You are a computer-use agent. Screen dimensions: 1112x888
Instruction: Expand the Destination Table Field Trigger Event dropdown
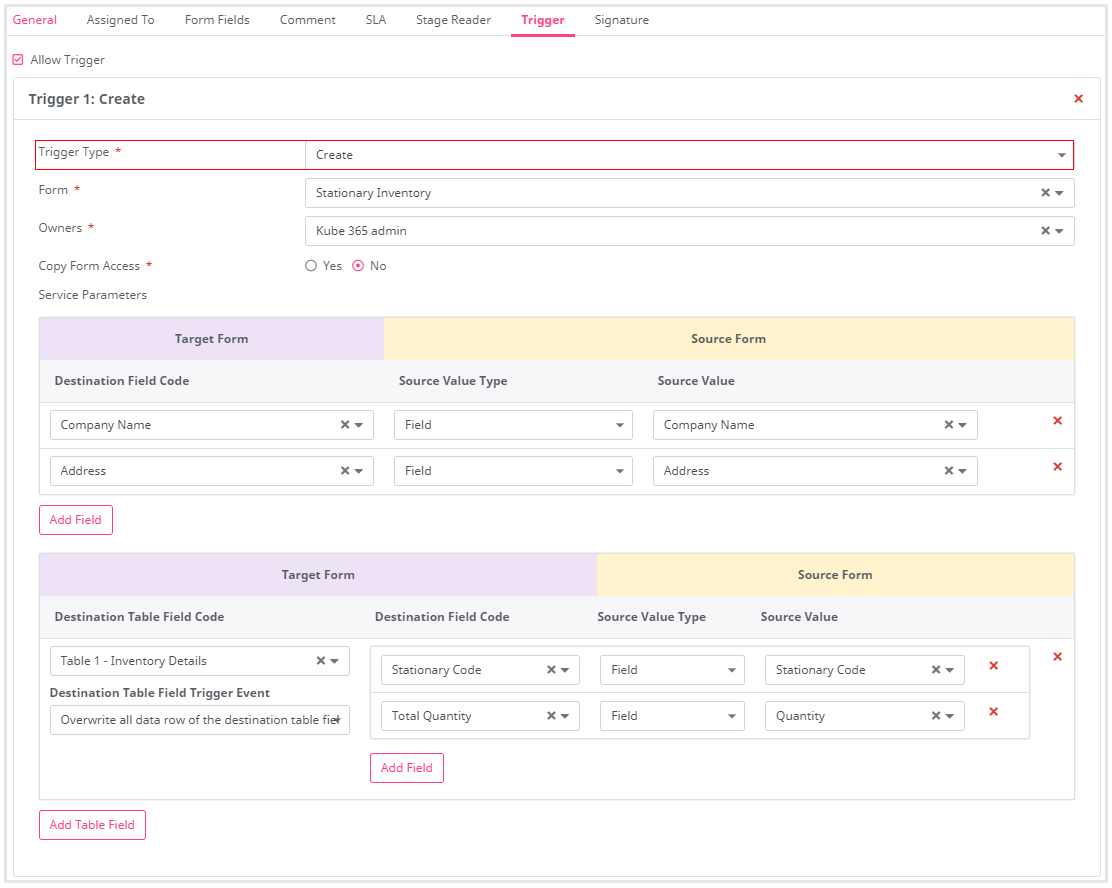(x=200, y=720)
